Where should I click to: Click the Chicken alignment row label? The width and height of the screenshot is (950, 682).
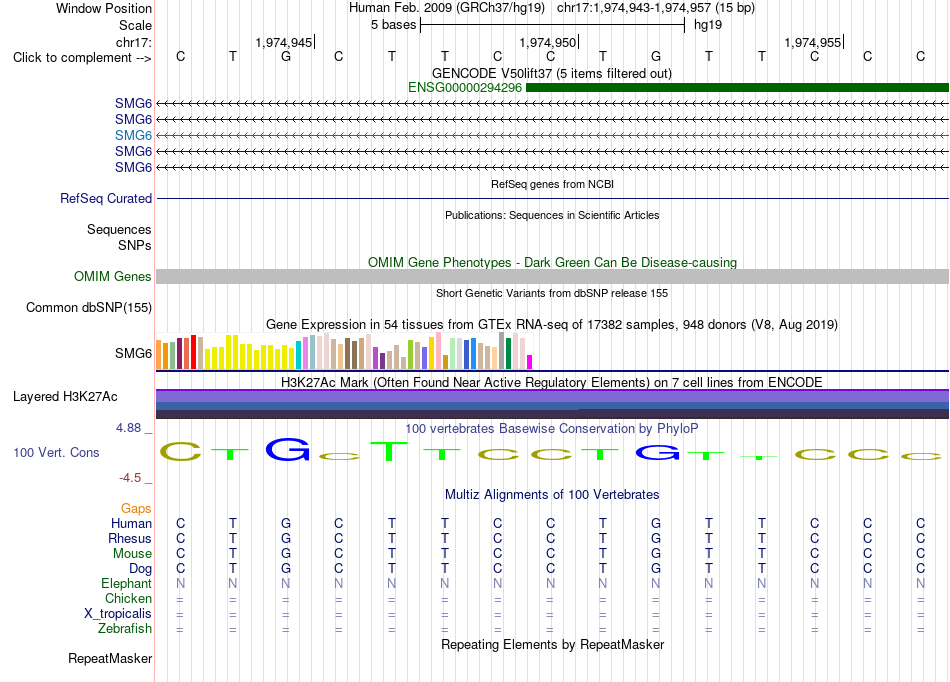tap(128, 599)
